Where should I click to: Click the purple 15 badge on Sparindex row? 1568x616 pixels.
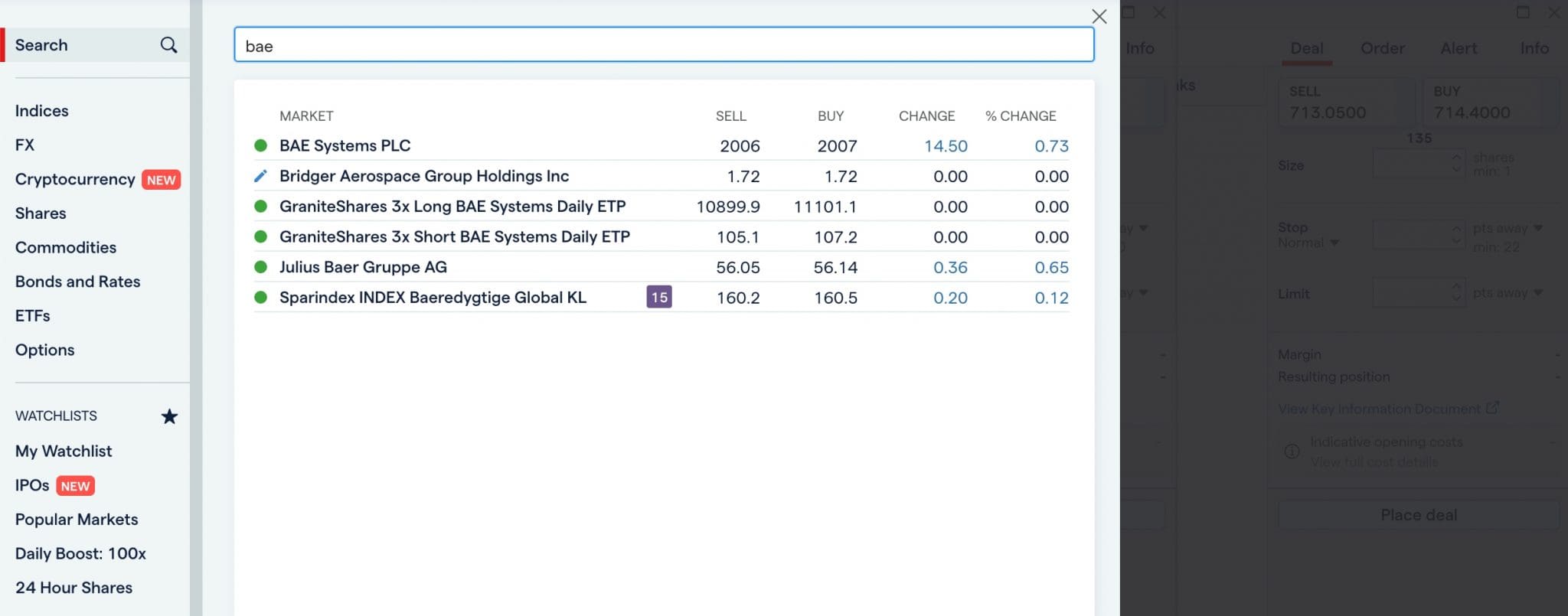click(658, 297)
